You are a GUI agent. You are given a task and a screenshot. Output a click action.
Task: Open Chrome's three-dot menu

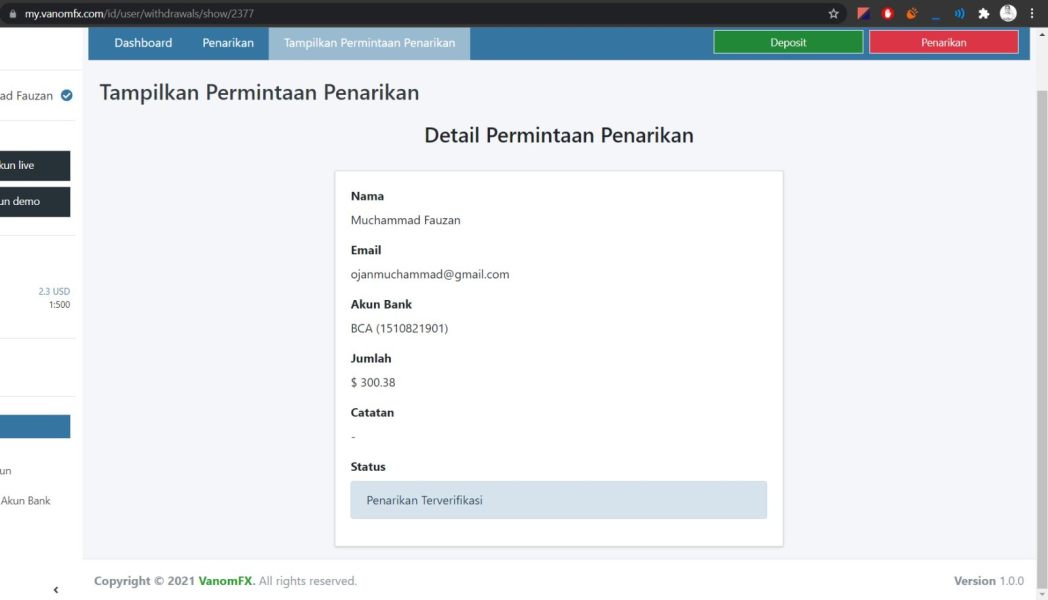coord(1032,13)
